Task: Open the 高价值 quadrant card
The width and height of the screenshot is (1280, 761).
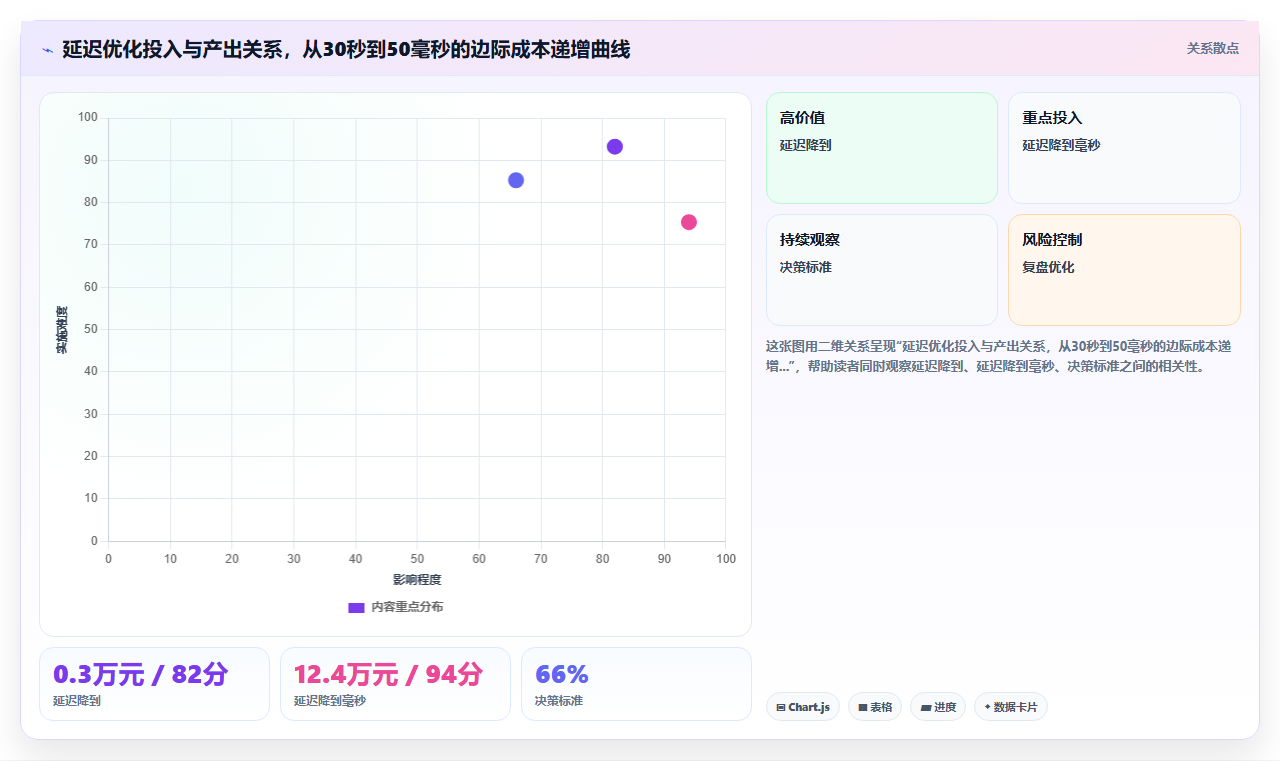Action: click(x=882, y=148)
